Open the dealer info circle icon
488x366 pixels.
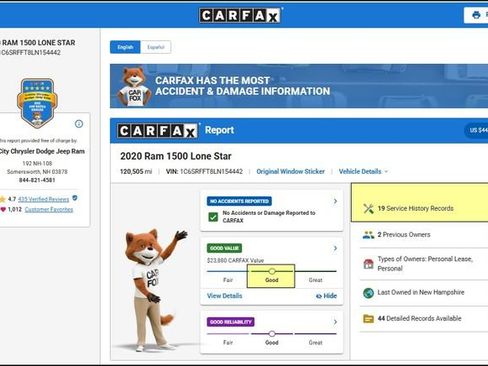[79, 124]
